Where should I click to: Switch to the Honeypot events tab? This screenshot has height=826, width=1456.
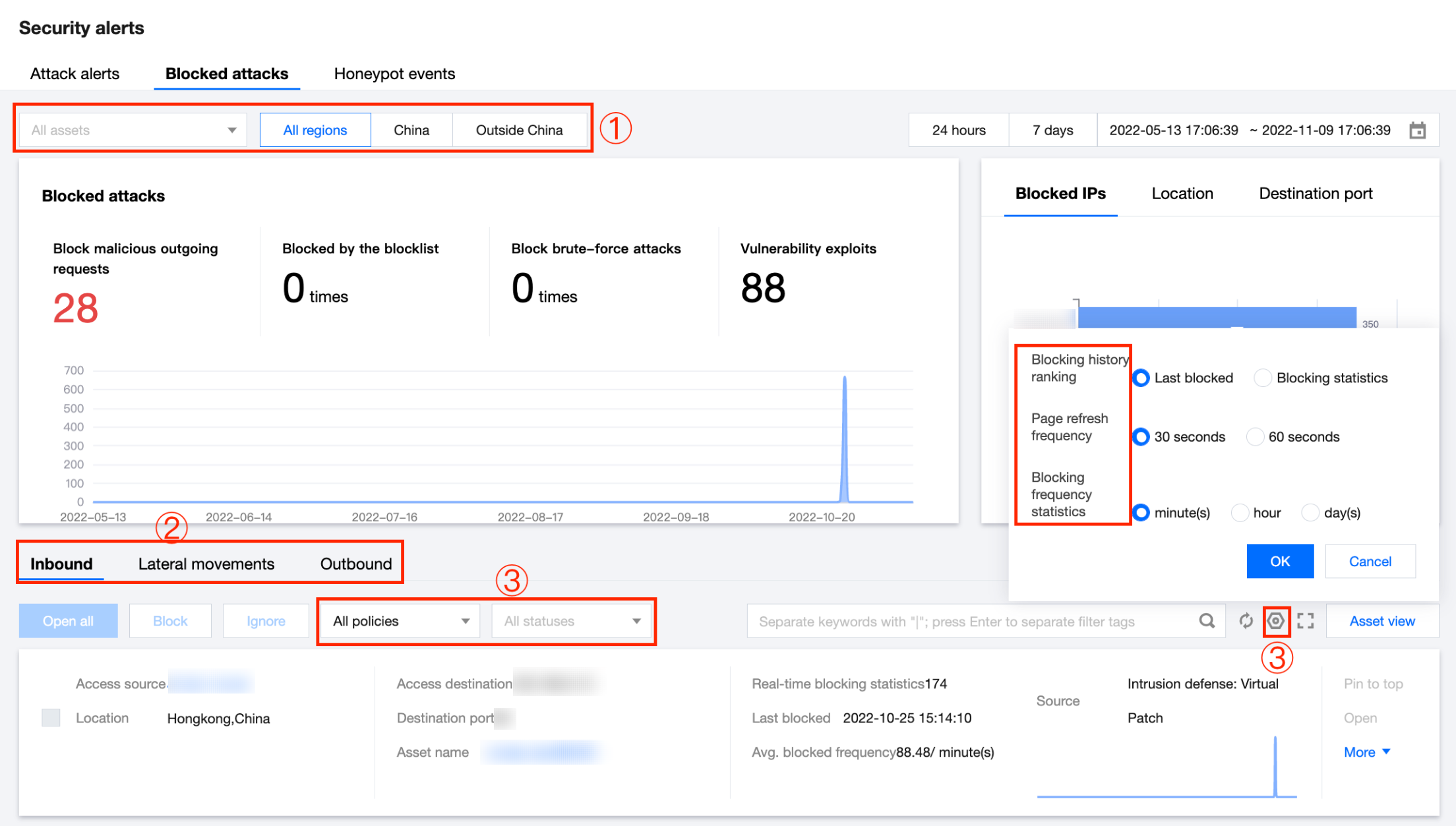pos(394,74)
